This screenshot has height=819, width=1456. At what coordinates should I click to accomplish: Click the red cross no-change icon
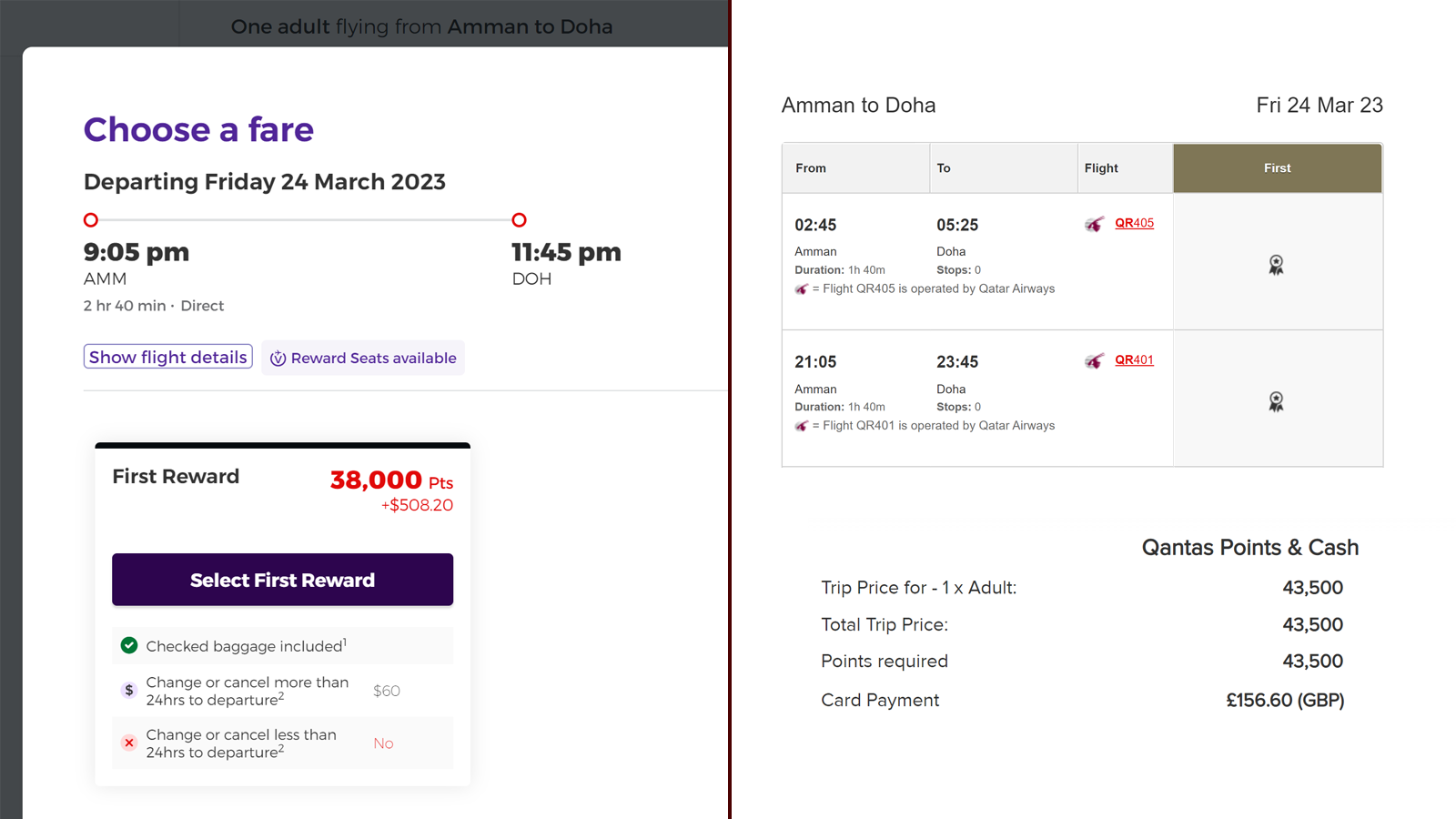[x=129, y=743]
